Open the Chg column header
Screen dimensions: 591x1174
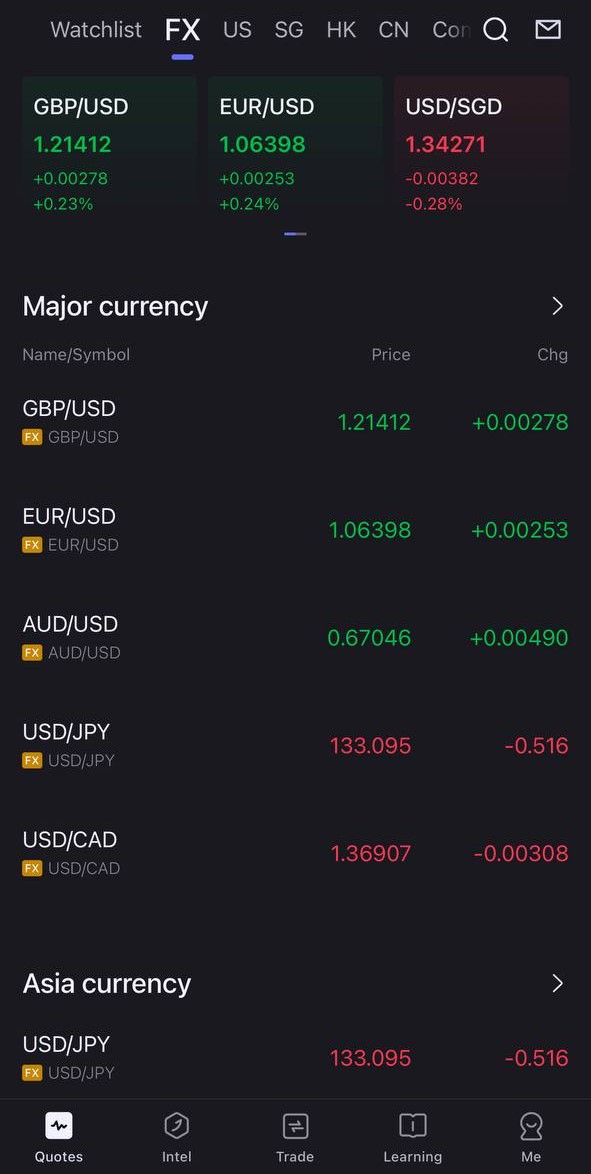click(x=552, y=354)
